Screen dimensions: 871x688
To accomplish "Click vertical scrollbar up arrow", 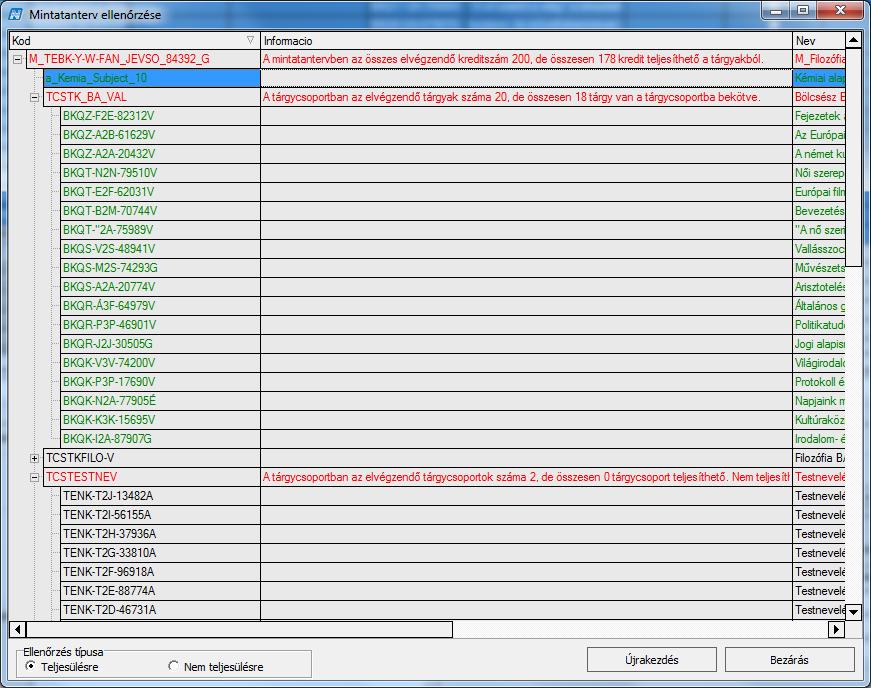I will pos(853,40).
